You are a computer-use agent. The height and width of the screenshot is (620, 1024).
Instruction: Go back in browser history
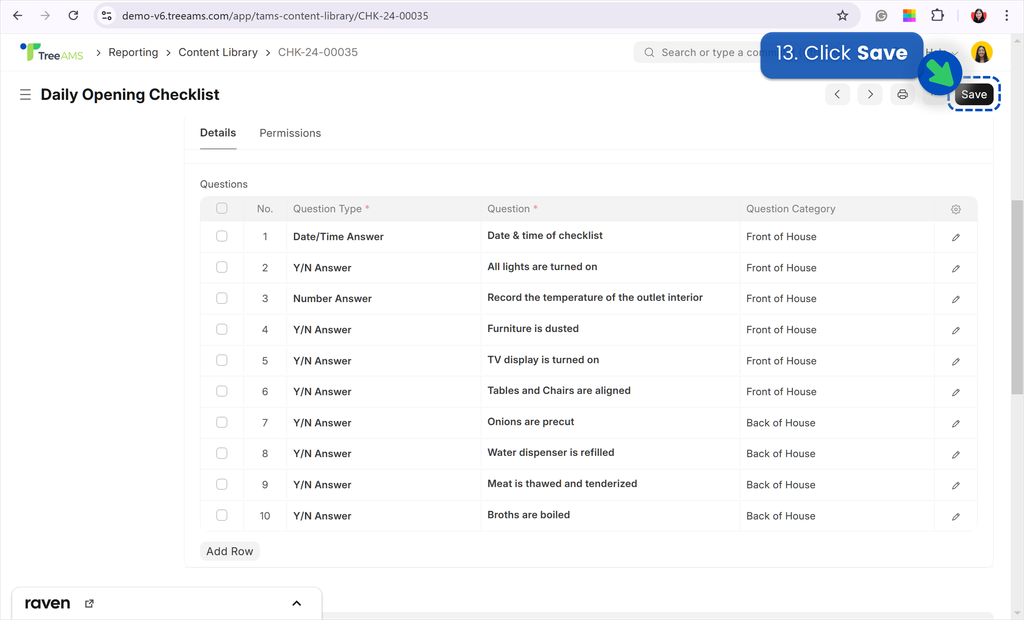pos(18,16)
